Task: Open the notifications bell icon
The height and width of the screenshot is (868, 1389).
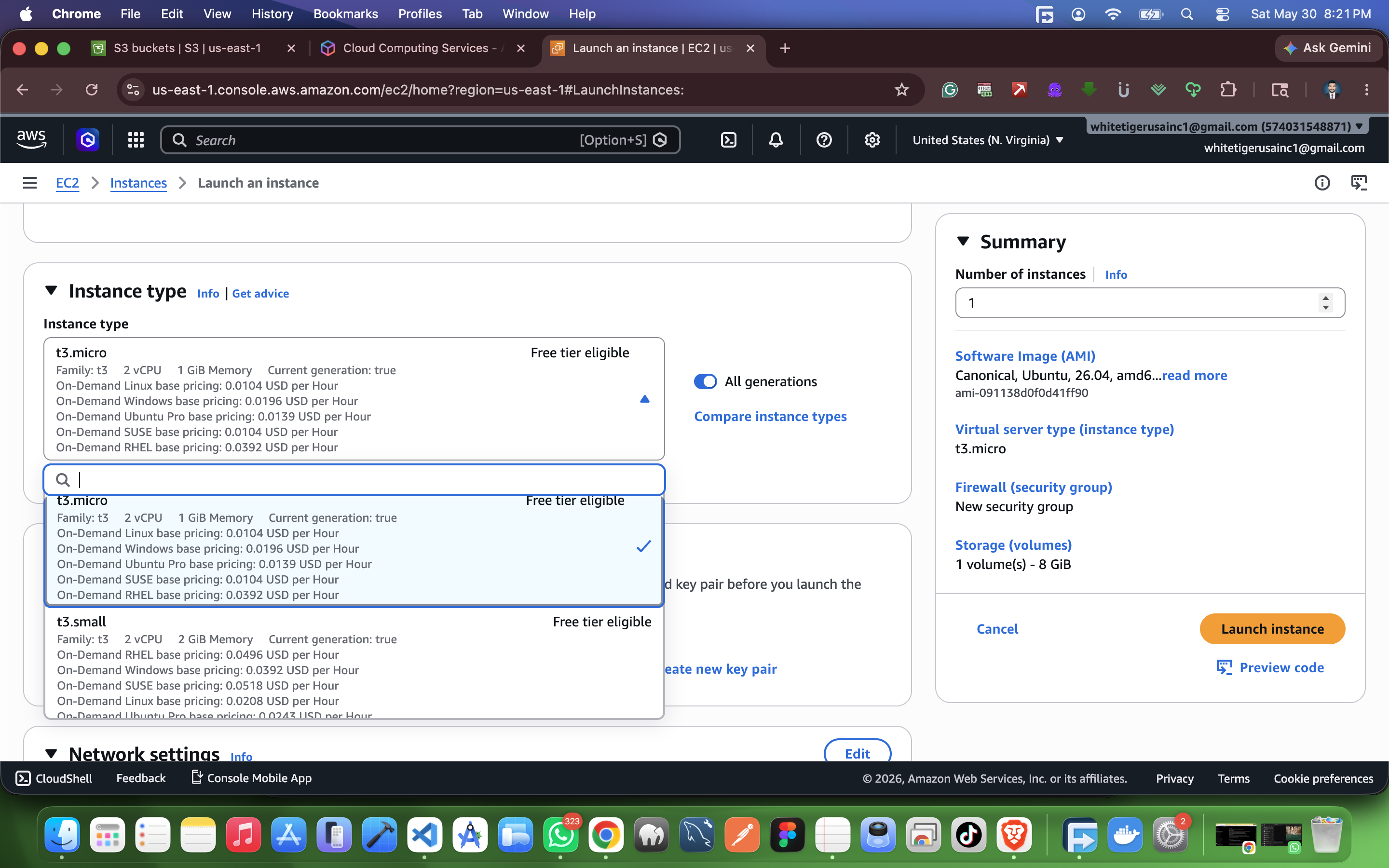Action: [776, 140]
